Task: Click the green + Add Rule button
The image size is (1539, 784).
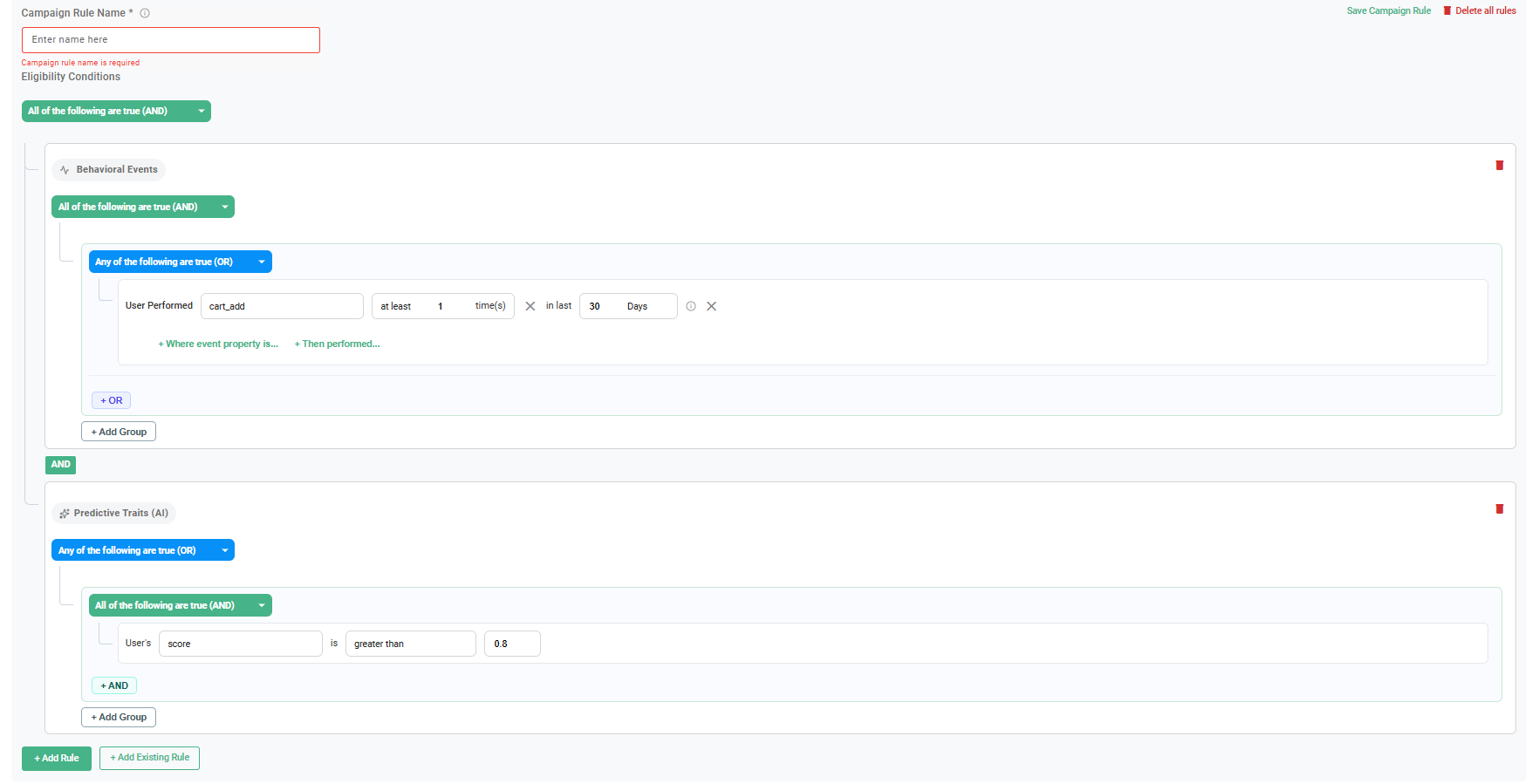Action: [x=57, y=759]
